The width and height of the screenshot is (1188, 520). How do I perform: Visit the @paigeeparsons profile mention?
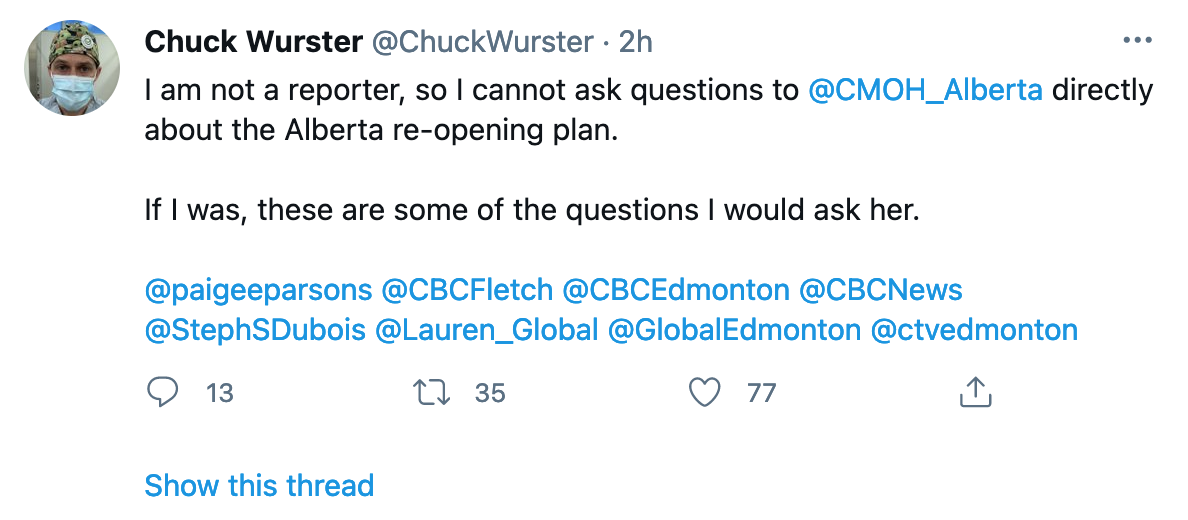click(258, 291)
